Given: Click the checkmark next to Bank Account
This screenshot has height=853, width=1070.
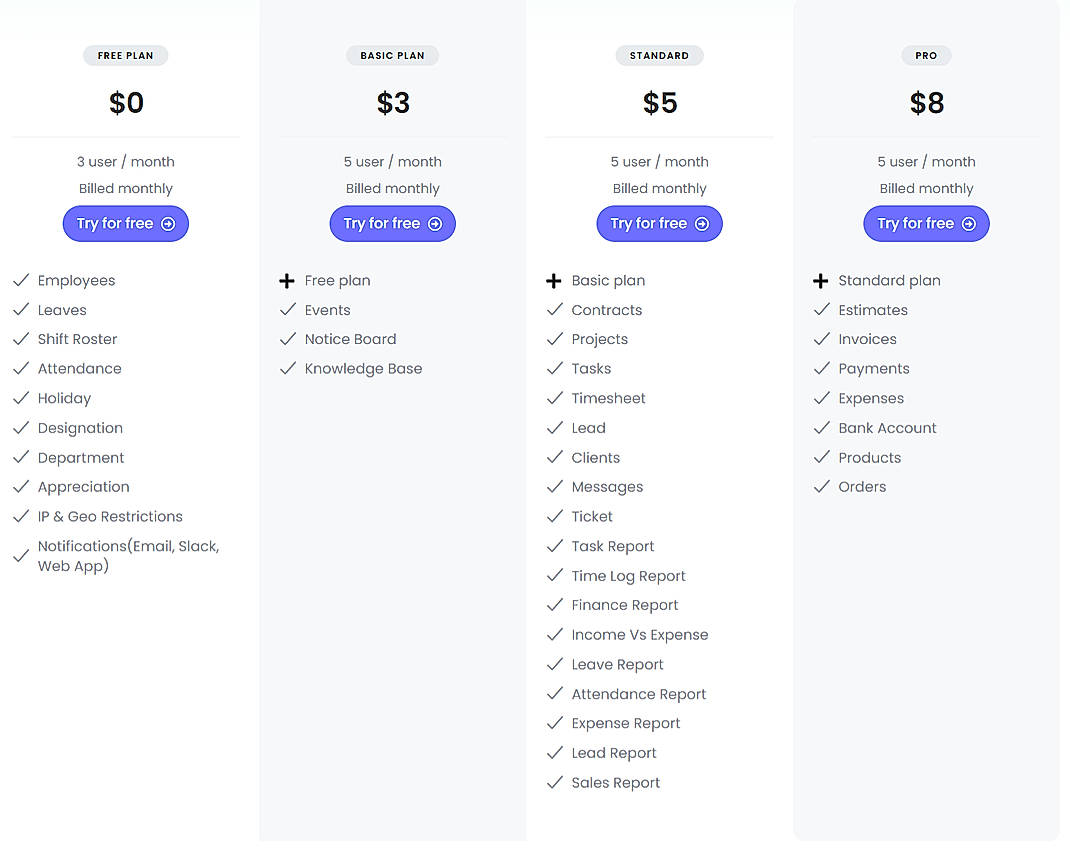Looking at the screenshot, I should click(822, 427).
